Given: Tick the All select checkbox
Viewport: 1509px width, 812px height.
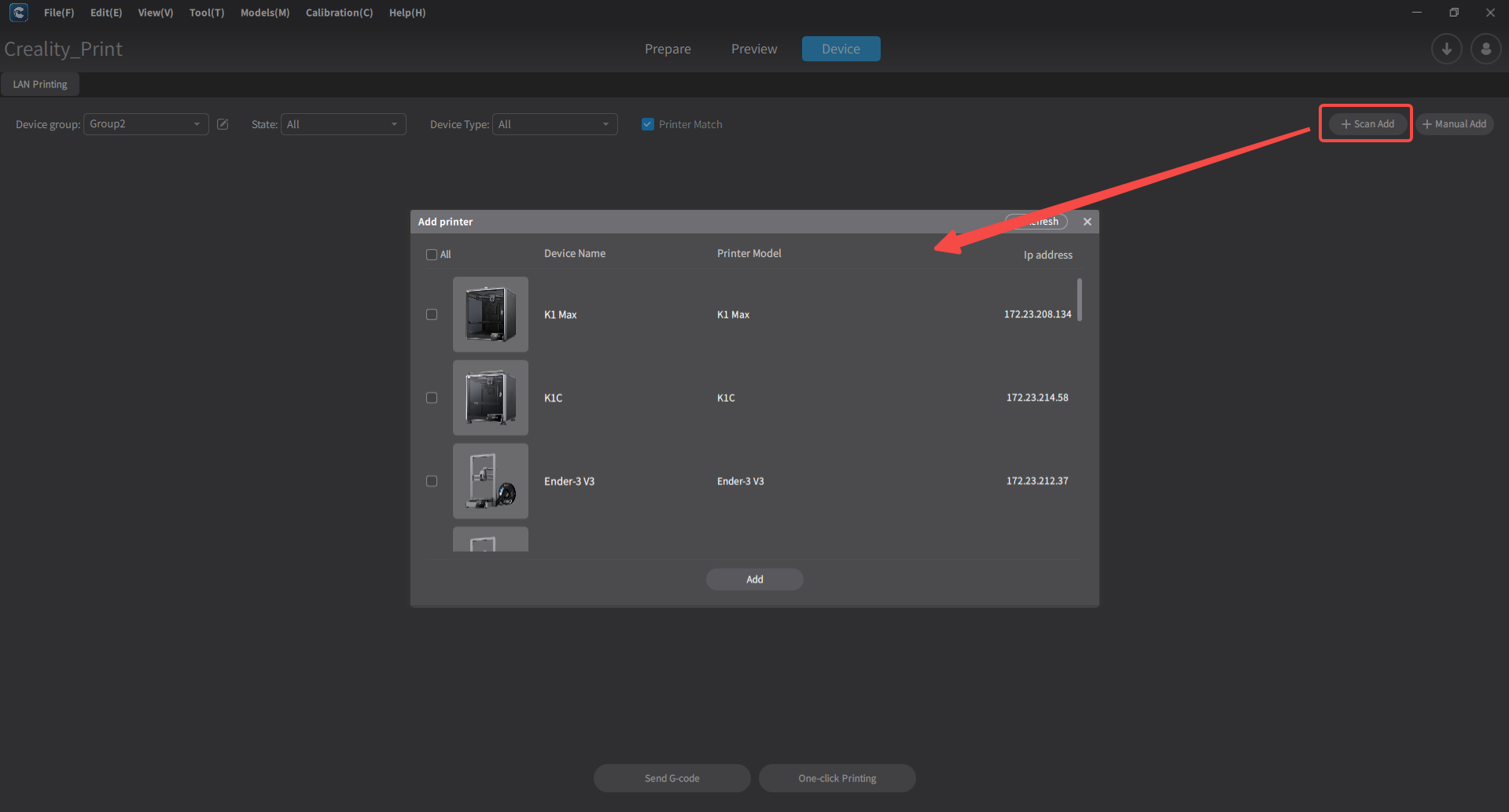Looking at the screenshot, I should point(432,255).
